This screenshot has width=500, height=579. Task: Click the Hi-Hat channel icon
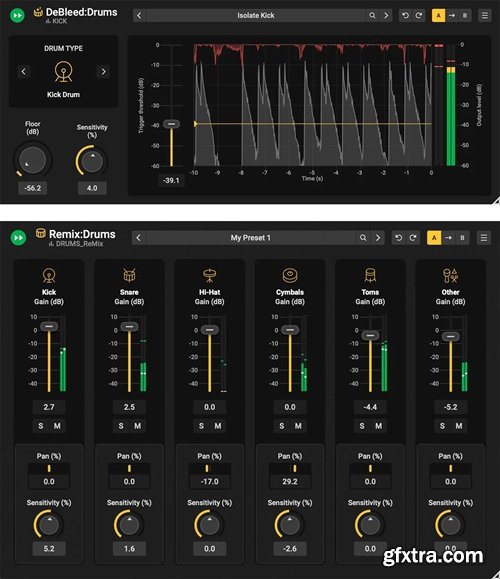[x=209, y=275]
